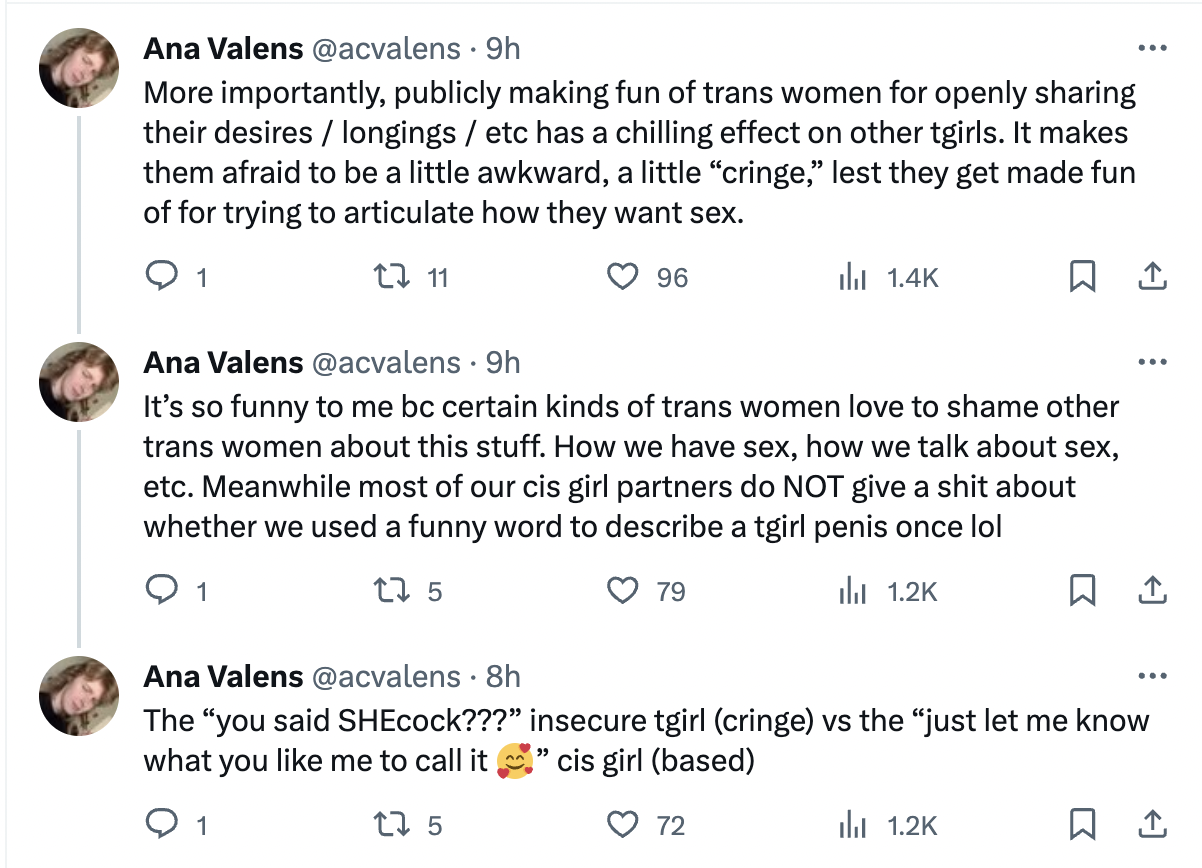Click @acvalens handle on the second tweet
The width and height of the screenshot is (1202, 868).
[x=387, y=362]
